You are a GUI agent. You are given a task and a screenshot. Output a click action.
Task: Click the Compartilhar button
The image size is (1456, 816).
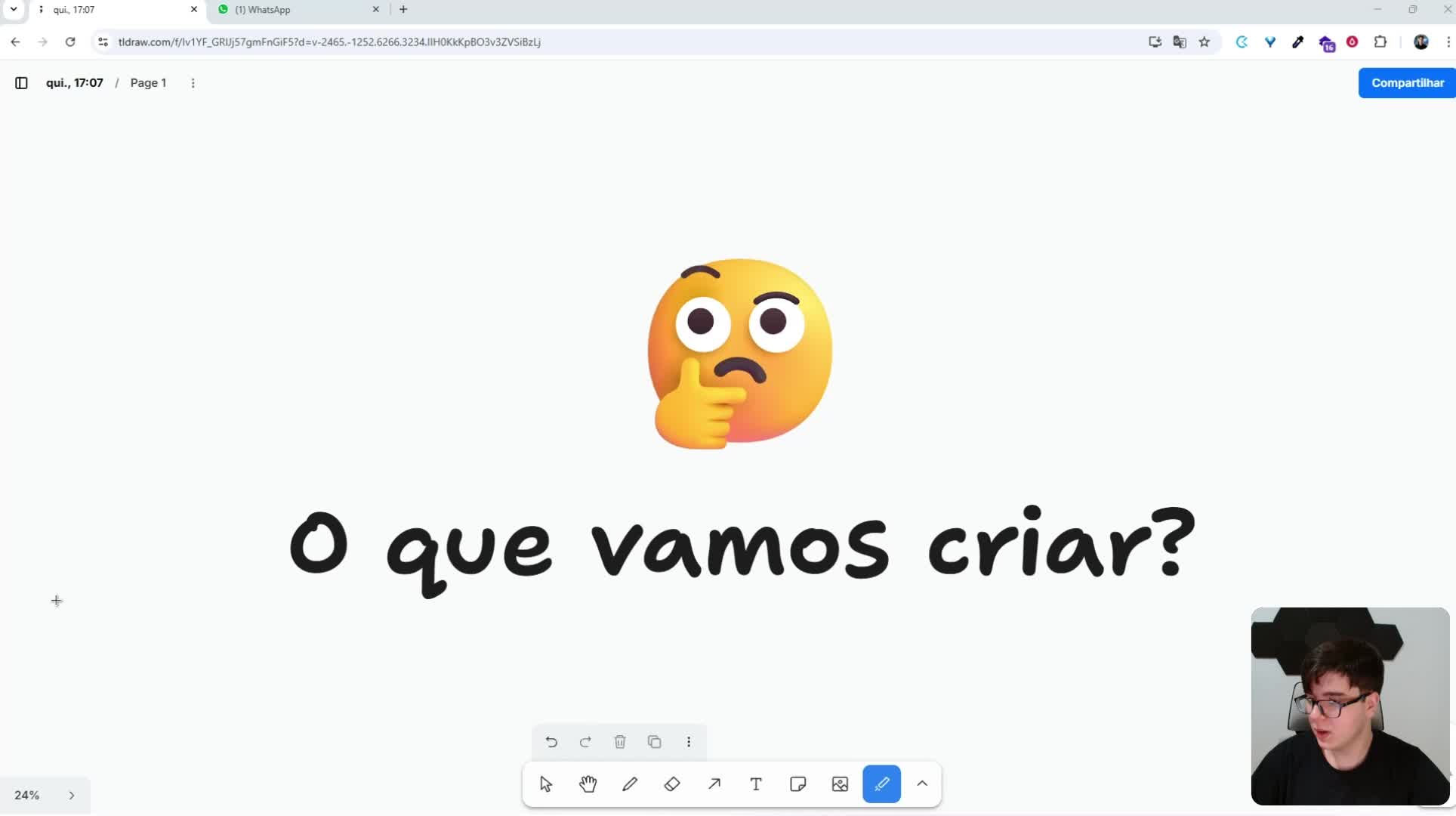(x=1407, y=83)
